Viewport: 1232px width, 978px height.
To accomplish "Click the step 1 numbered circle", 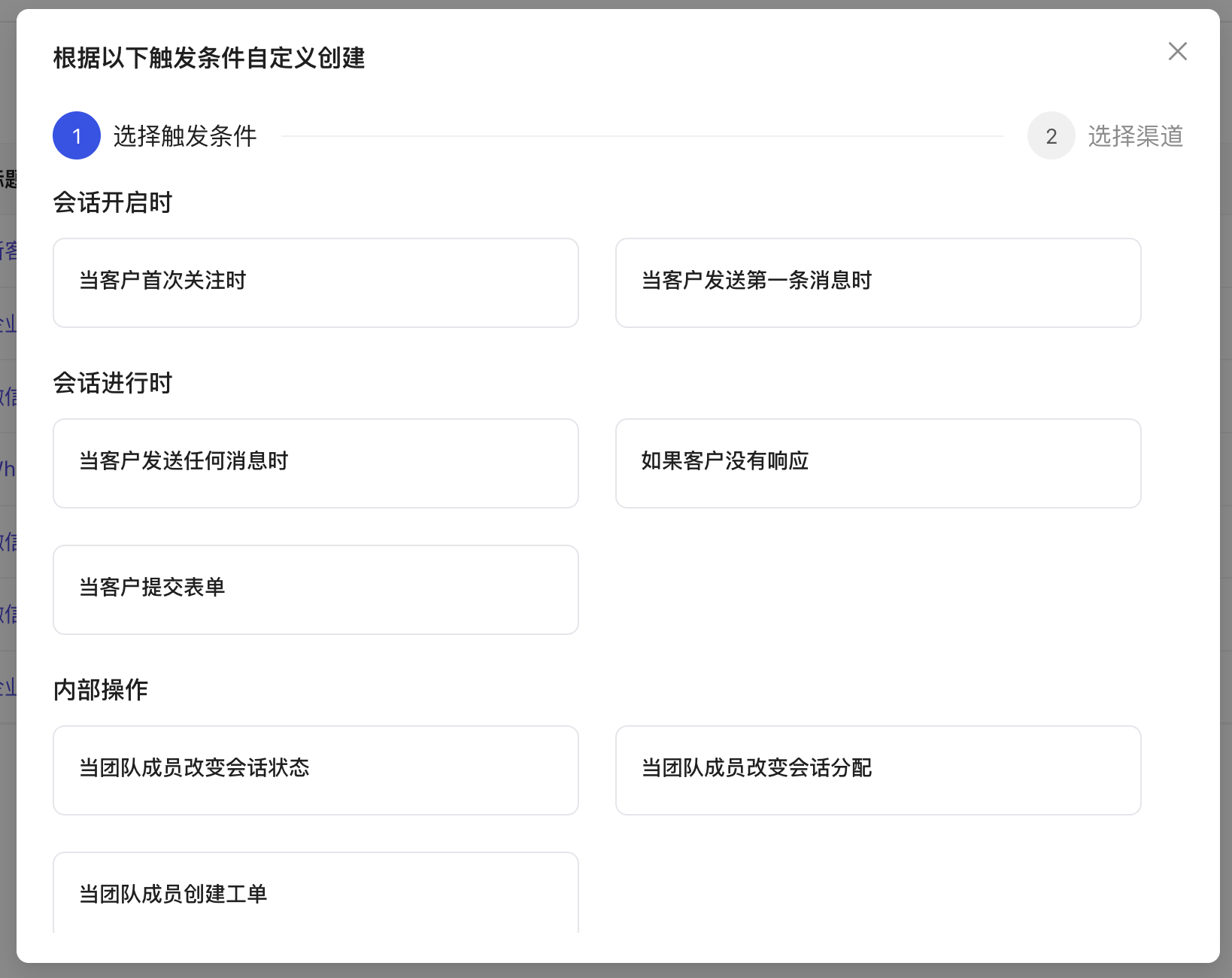I will 76,135.
